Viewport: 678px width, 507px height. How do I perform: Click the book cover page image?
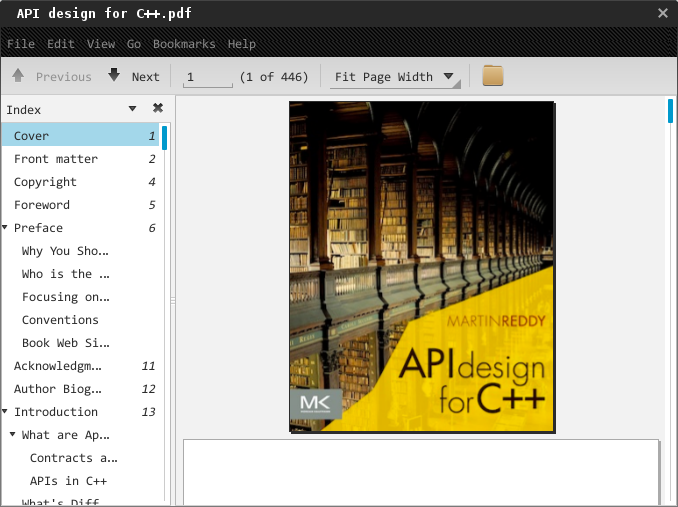tap(421, 266)
